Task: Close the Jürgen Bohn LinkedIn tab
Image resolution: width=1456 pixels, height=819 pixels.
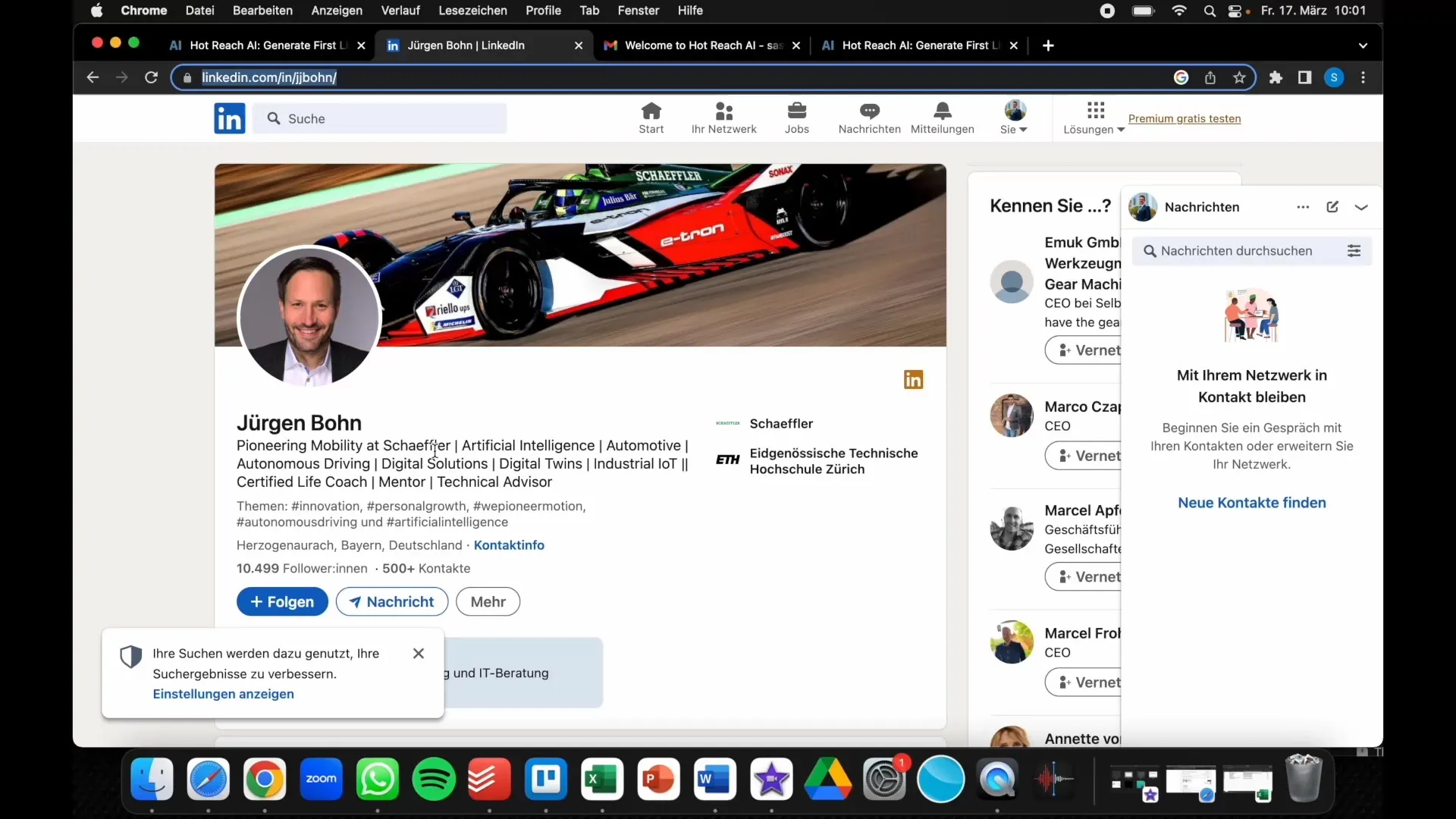Action: (x=579, y=45)
